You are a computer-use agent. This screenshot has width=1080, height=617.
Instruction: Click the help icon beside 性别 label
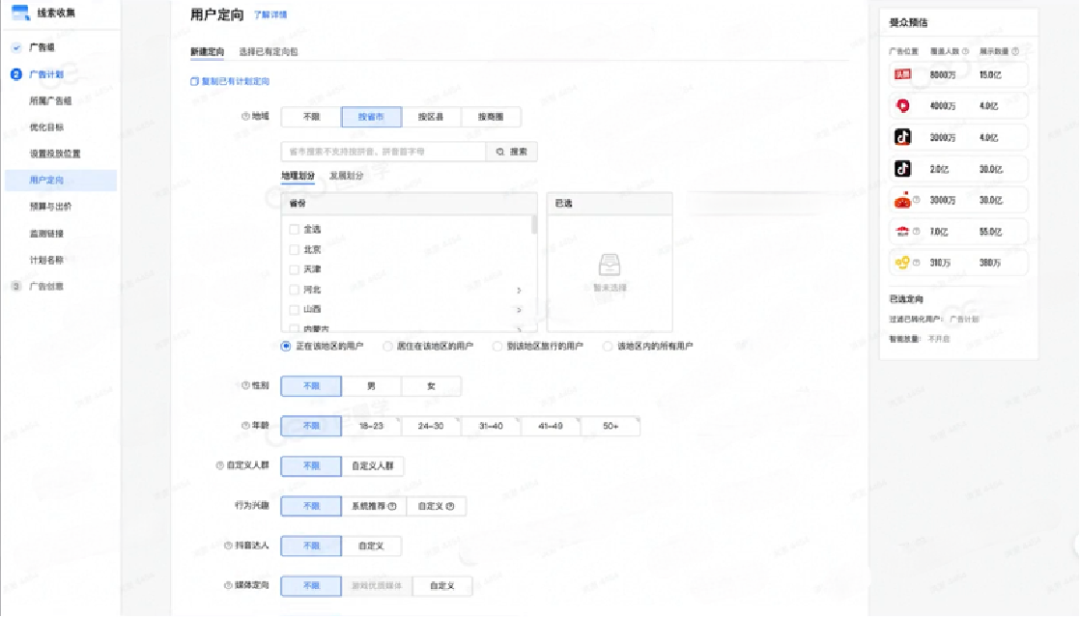(x=245, y=385)
